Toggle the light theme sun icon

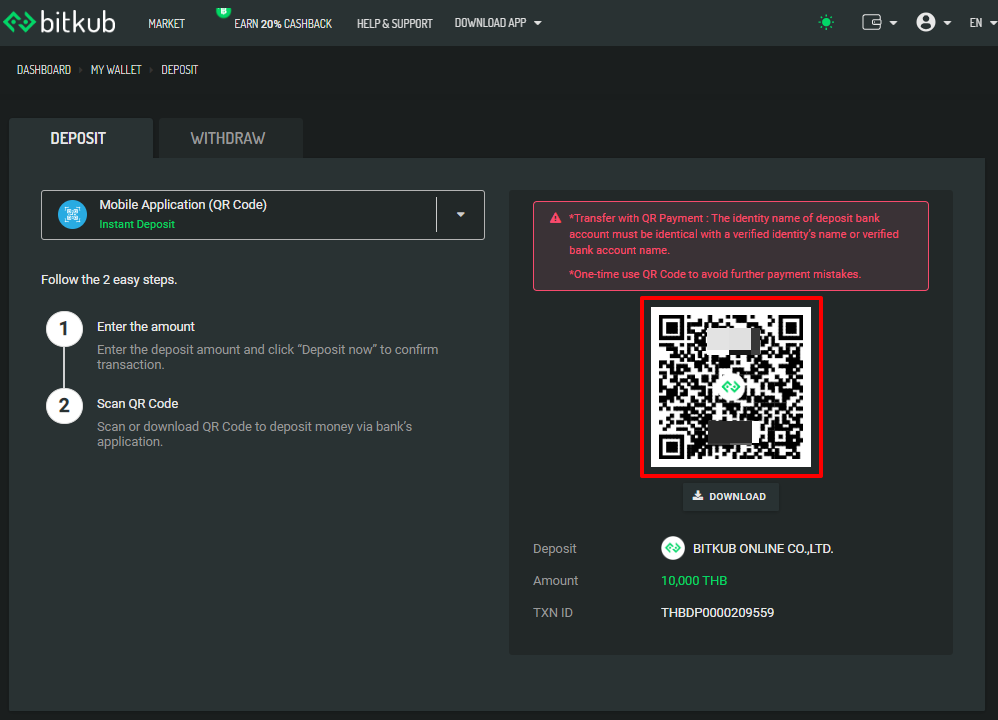pyautogui.click(x=826, y=23)
